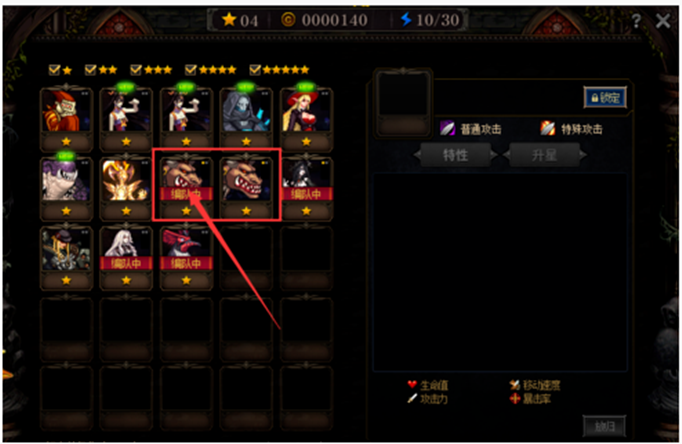Screen dimensions: 682x444
Task: Click the blue 锁定 lock button
Action: pyautogui.click(x=605, y=97)
